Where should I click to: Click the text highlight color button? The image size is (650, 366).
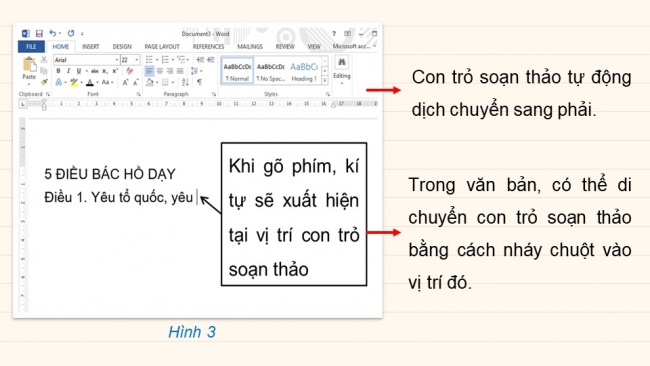point(74,82)
